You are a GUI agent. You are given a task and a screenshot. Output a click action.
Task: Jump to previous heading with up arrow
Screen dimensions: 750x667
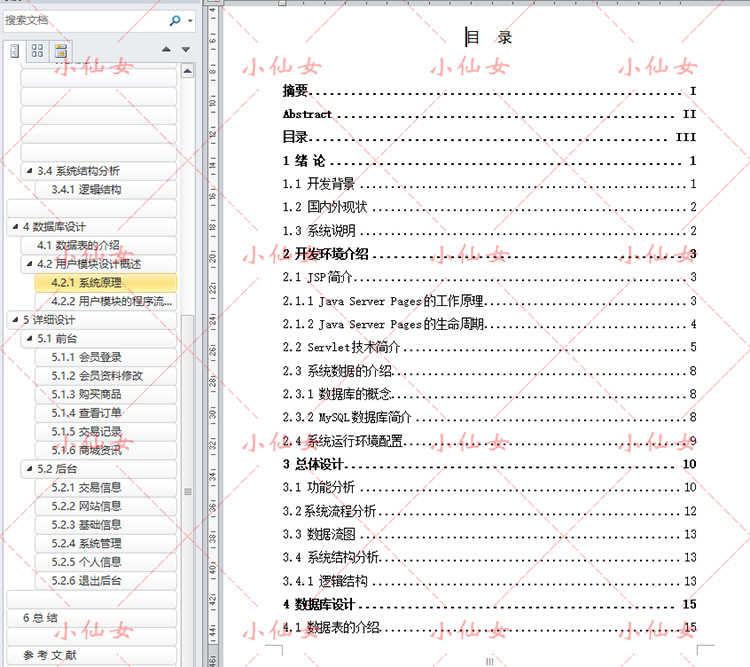[x=166, y=49]
